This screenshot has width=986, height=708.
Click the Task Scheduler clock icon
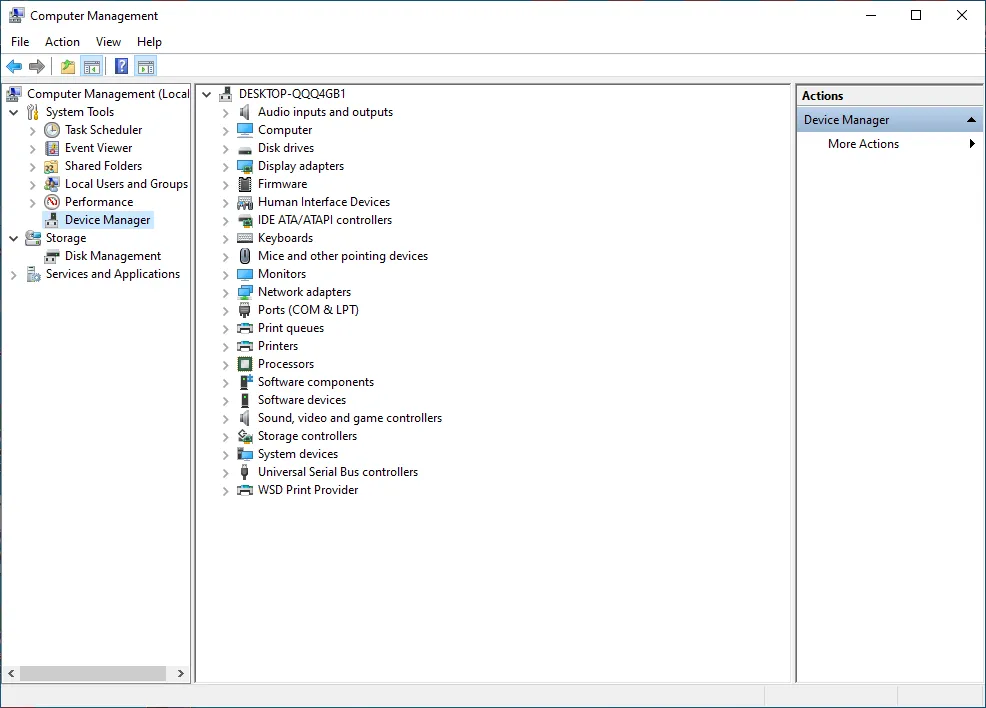tap(52, 130)
